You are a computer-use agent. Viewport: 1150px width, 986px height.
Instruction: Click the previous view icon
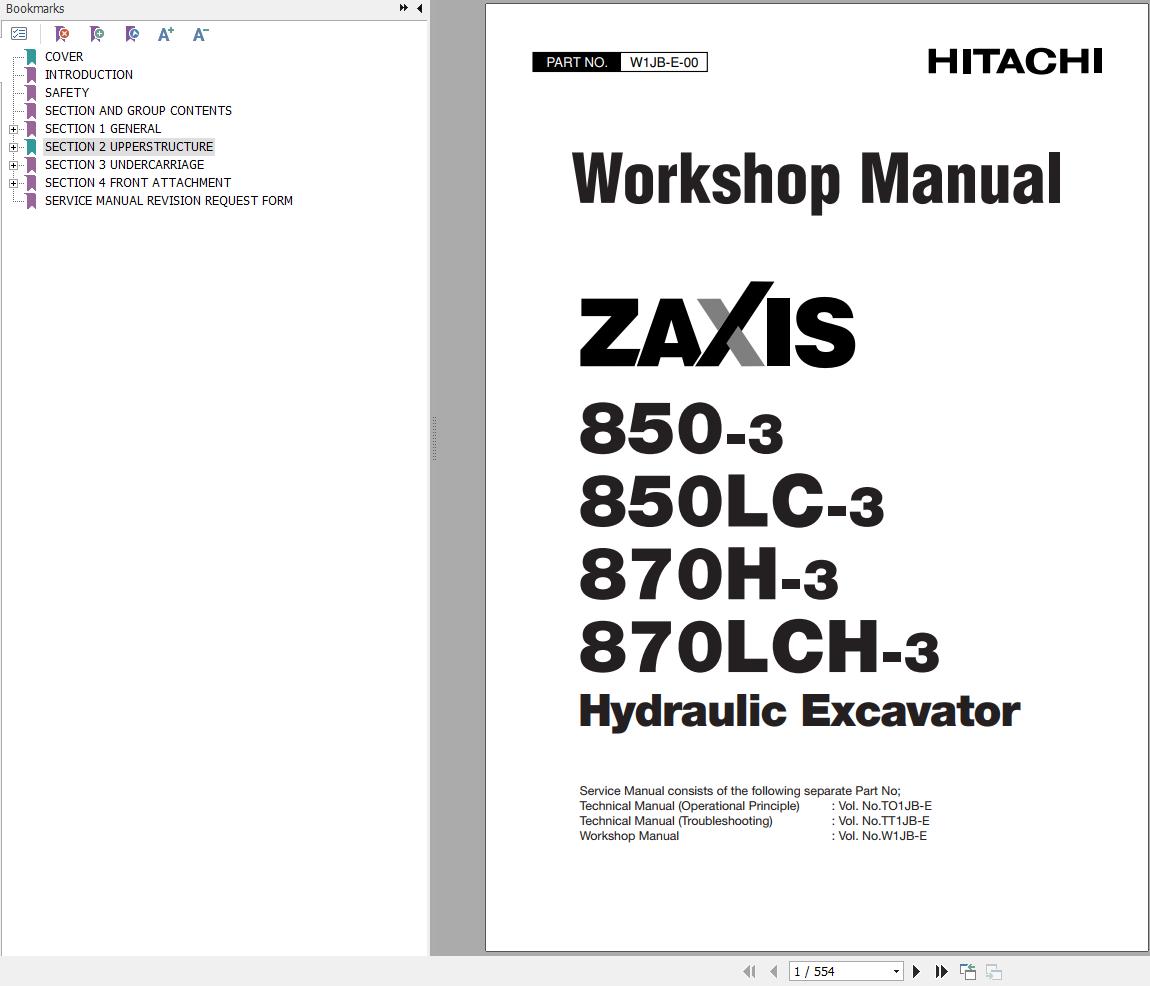[968, 971]
